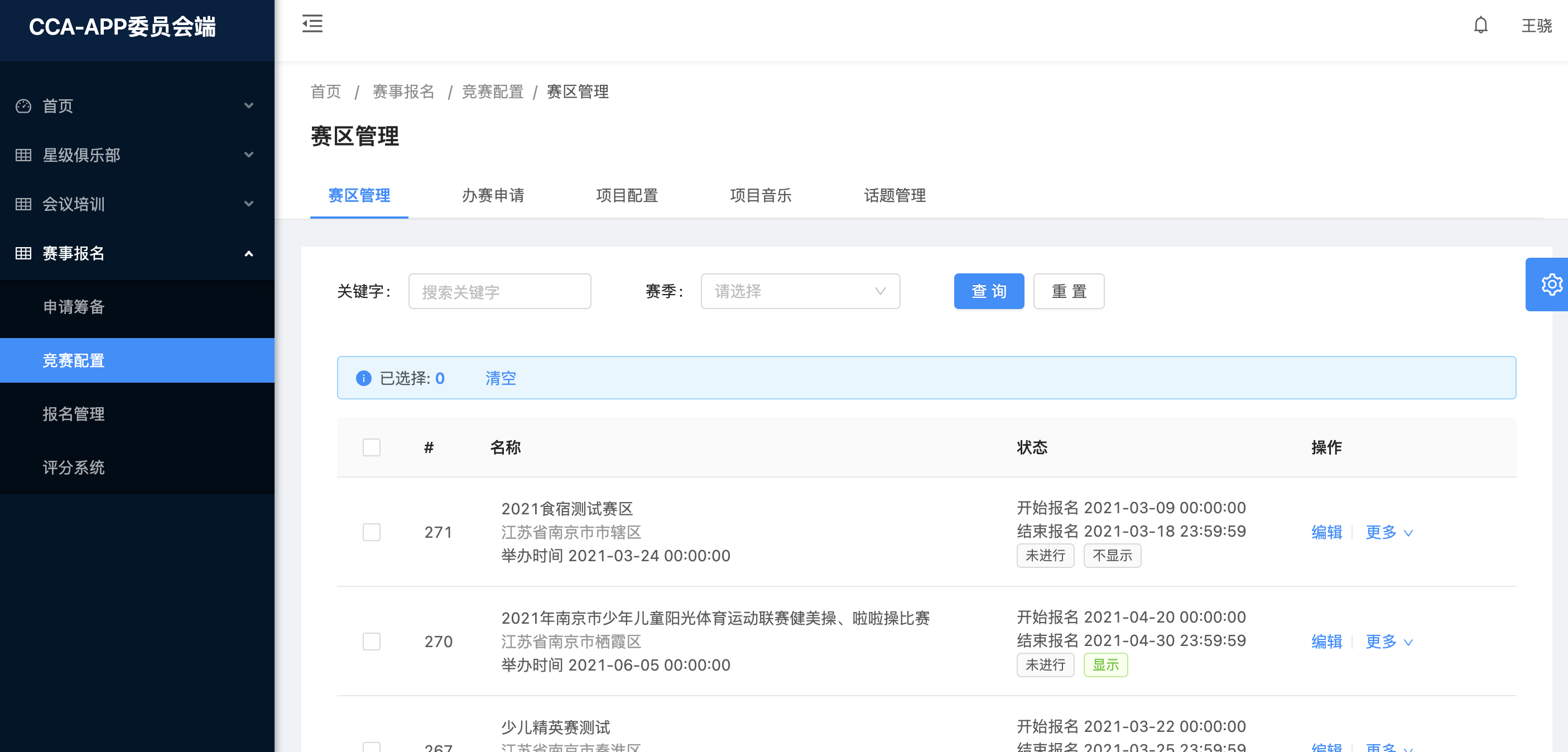
Task: Collapse the sidebar with the menu fold icon
Action: tap(312, 24)
